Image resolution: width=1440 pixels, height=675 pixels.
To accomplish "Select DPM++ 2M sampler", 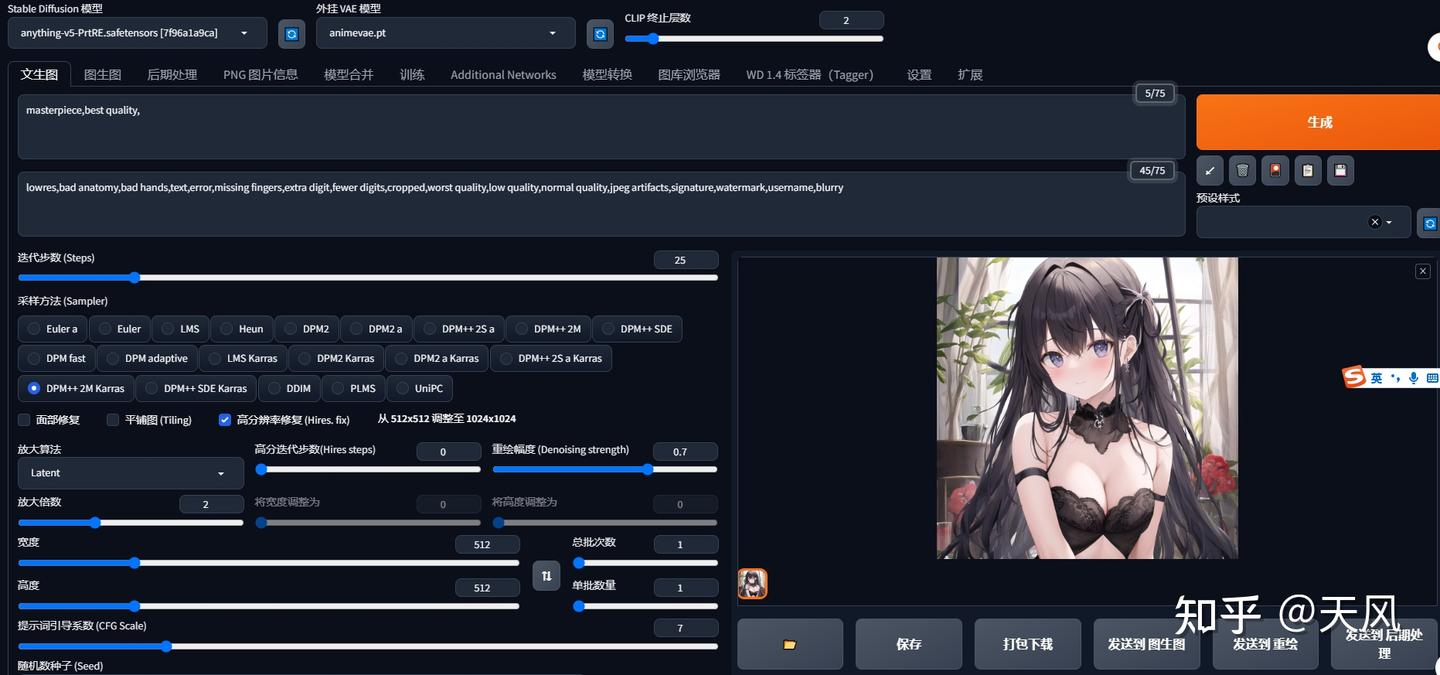I will pos(548,329).
